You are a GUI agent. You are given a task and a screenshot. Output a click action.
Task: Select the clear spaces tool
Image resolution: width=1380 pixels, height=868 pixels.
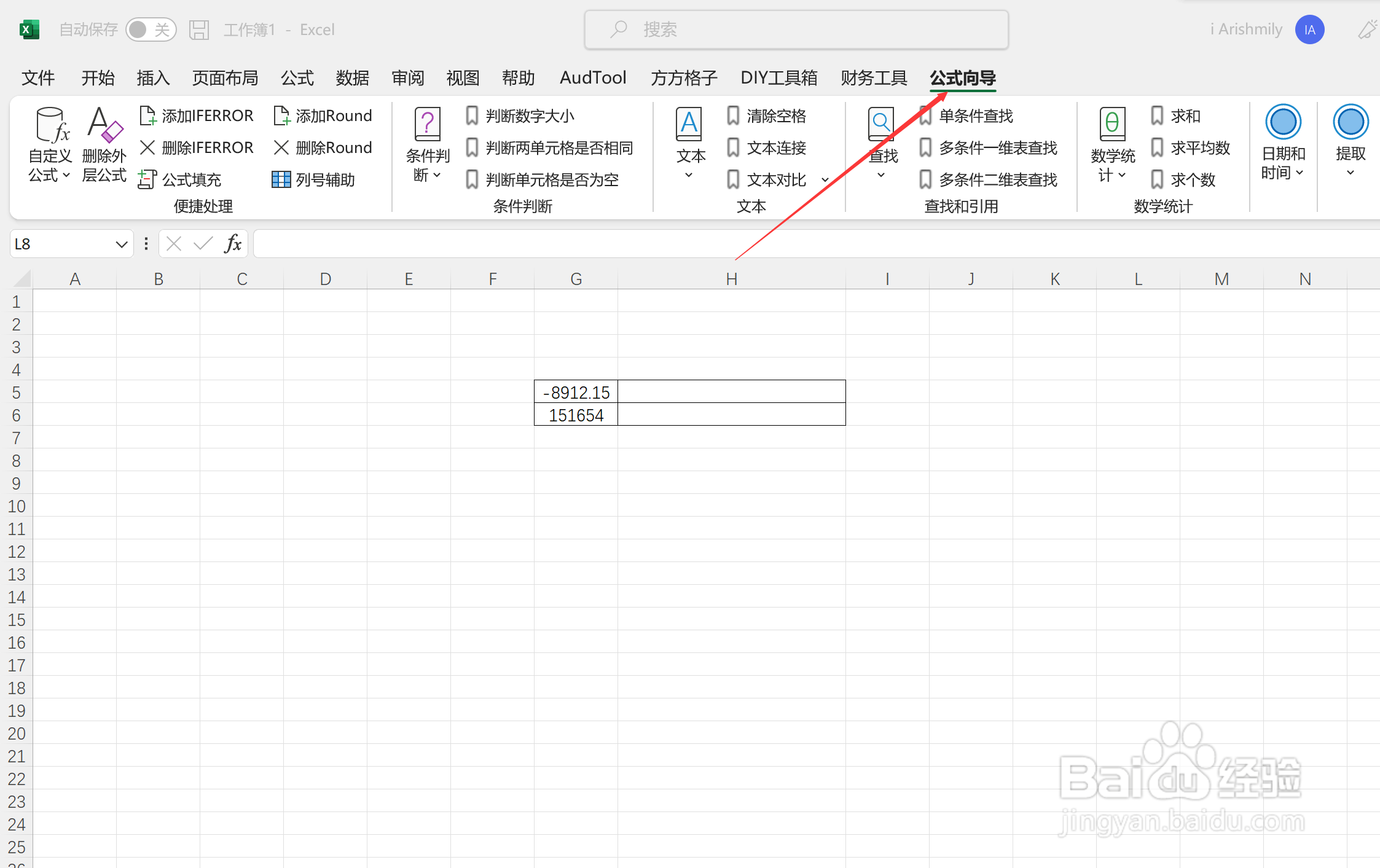(x=766, y=115)
